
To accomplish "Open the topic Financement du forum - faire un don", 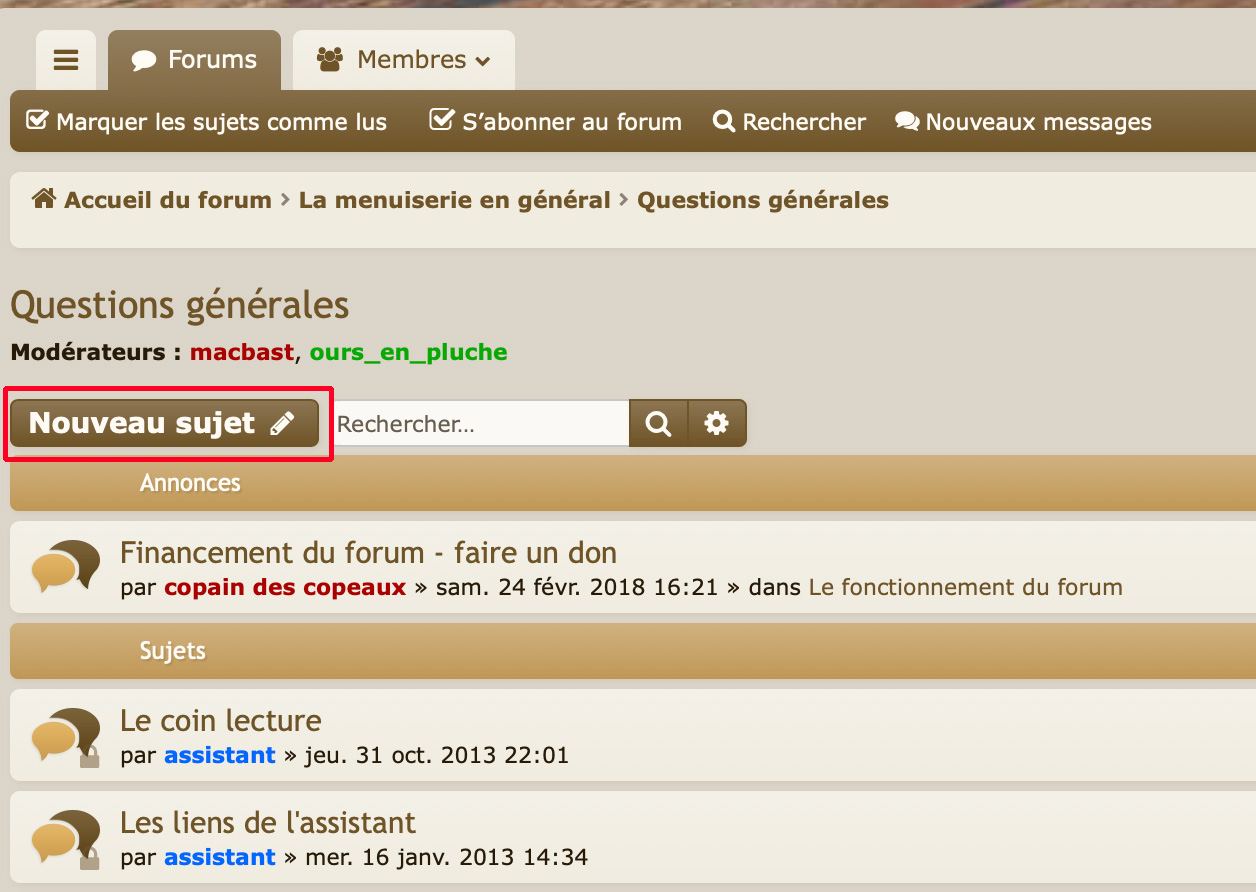I will pyautogui.click(x=368, y=553).
